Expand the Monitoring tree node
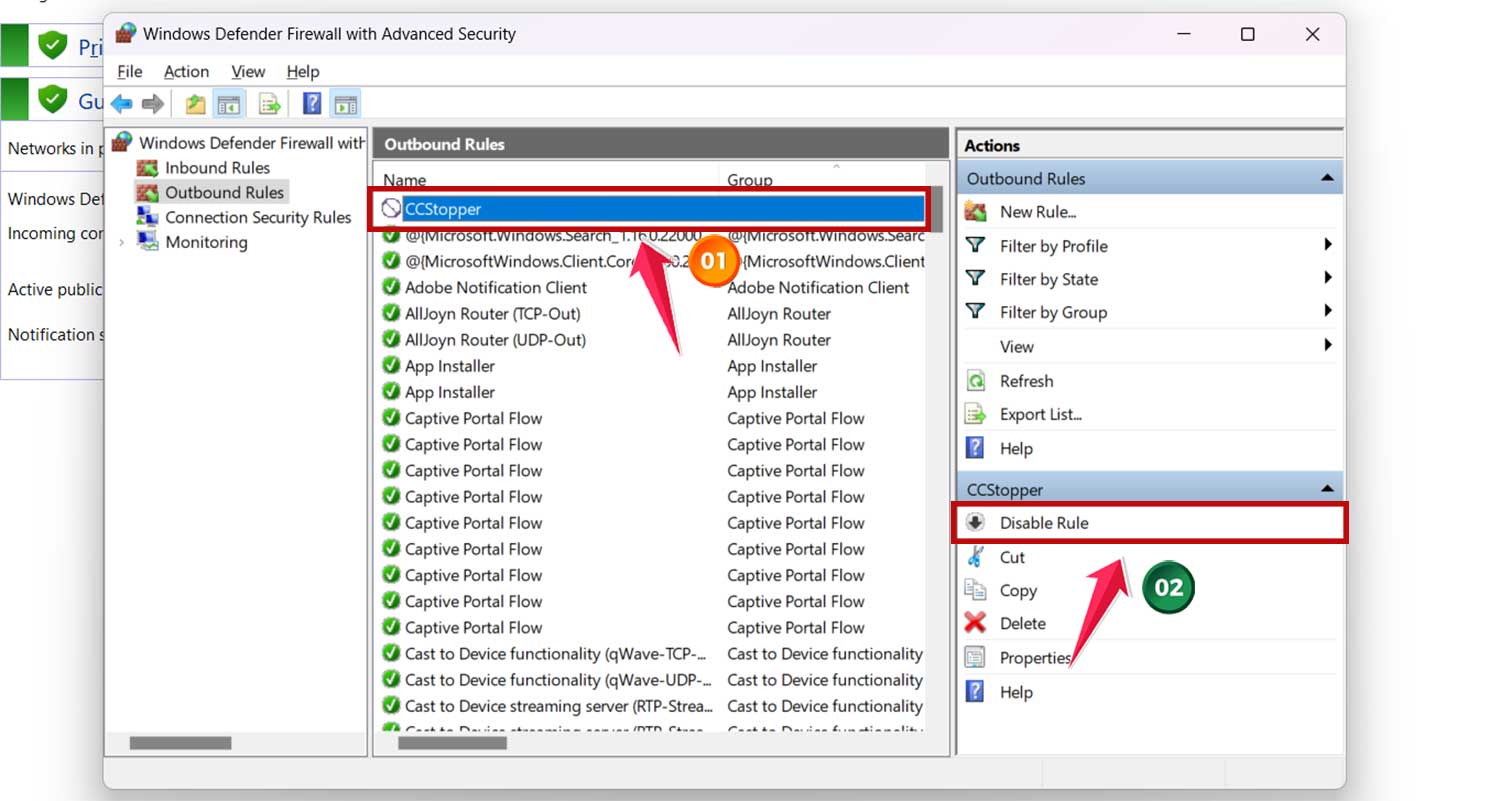This screenshot has height=801, width=1500. pyautogui.click(x=122, y=242)
